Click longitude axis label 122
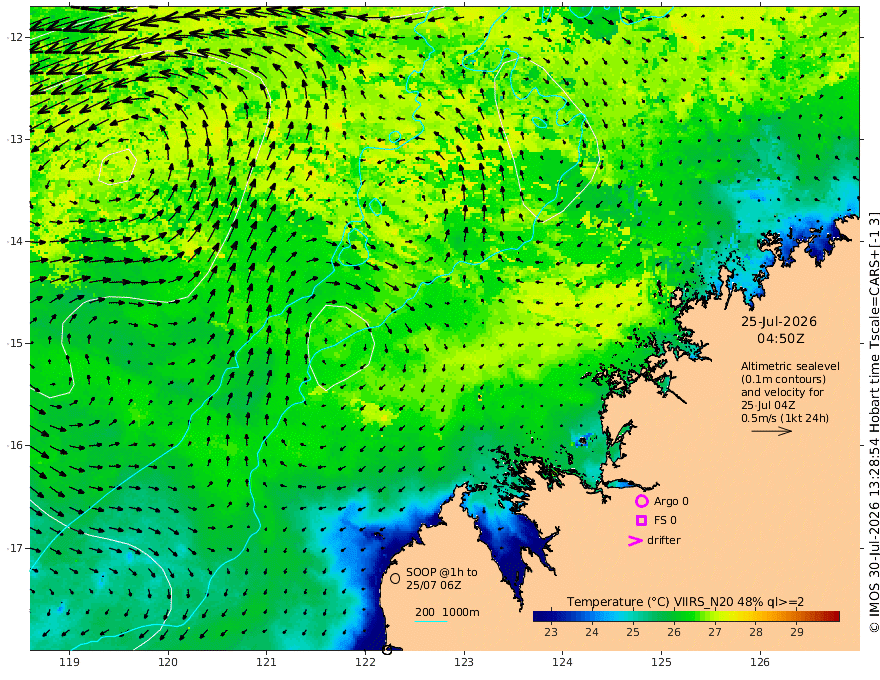The image size is (880, 680). (x=365, y=663)
